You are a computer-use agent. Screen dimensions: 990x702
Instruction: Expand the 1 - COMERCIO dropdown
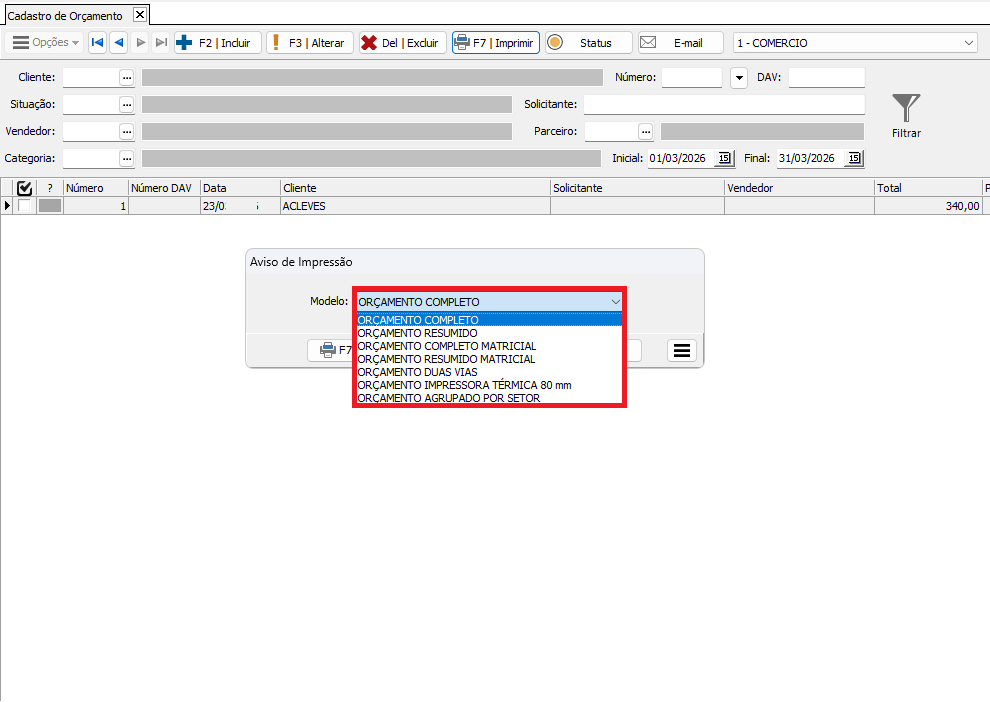pyautogui.click(x=968, y=43)
